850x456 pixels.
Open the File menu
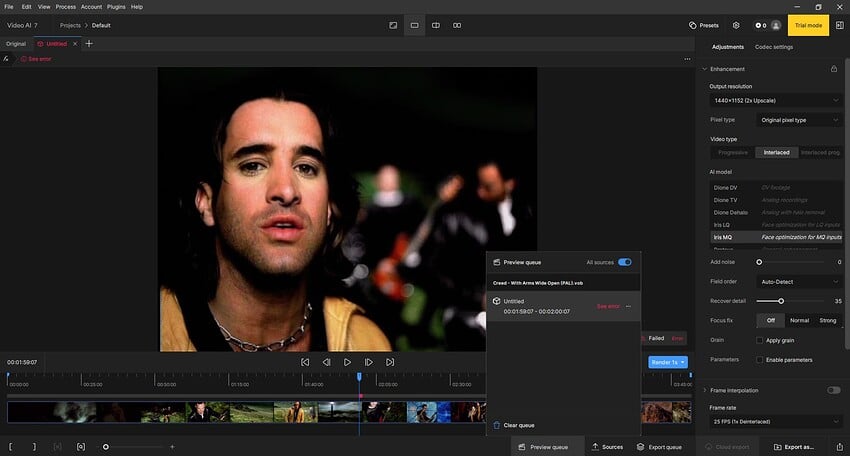coord(9,7)
